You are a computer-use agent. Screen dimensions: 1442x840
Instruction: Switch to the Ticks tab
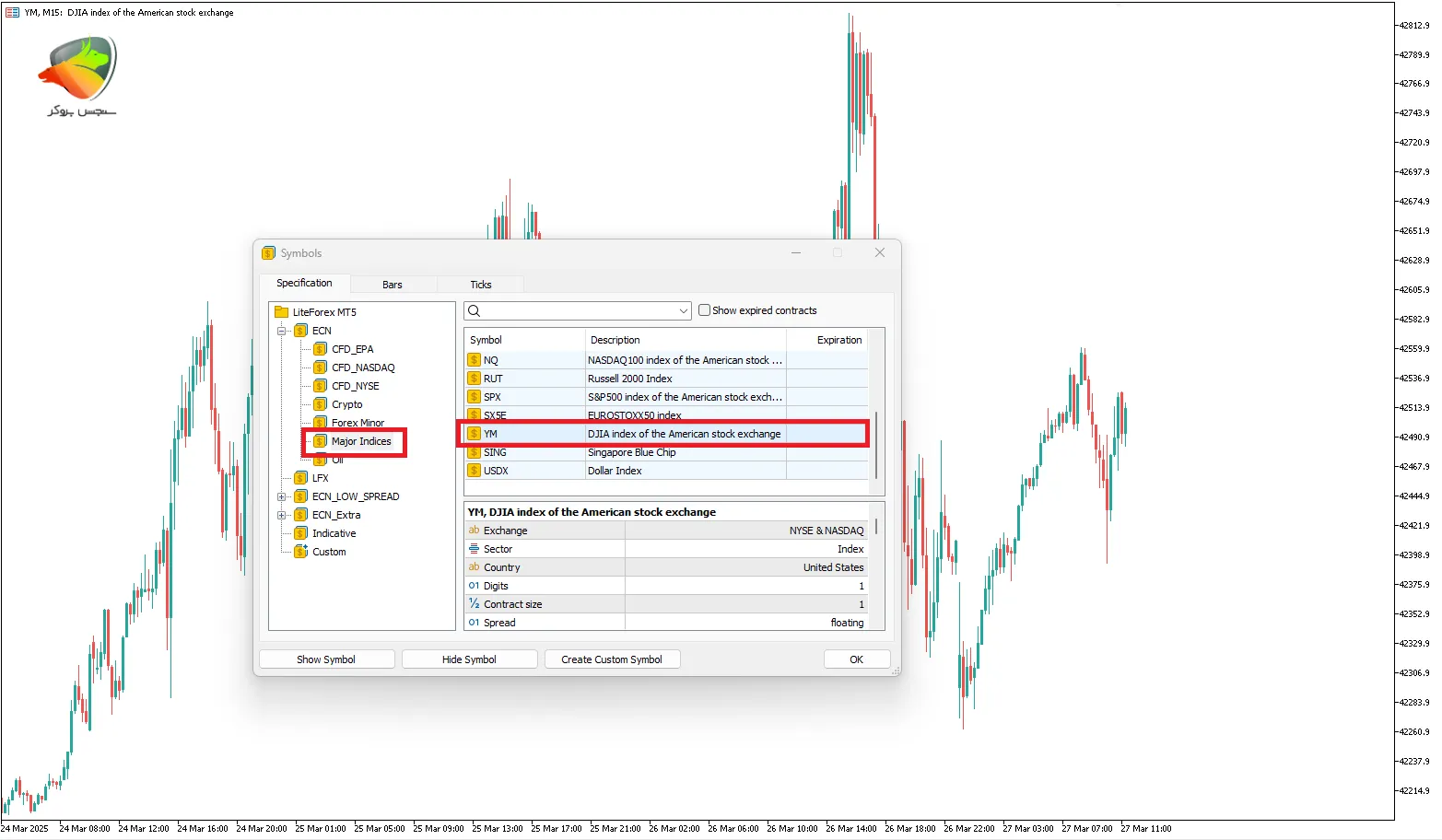pyautogui.click(x=480, y=285)
